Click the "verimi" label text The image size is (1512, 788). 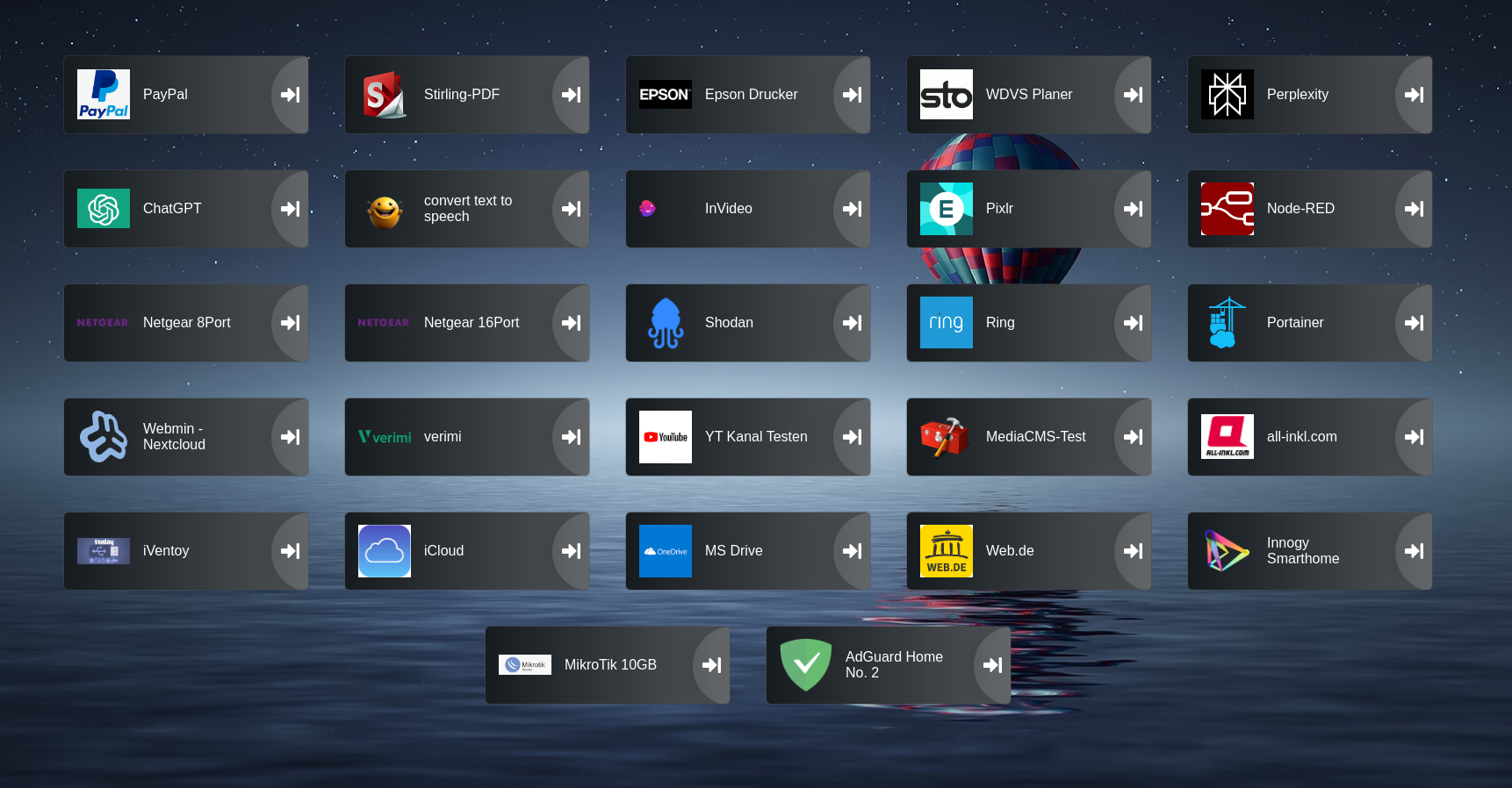tap(443, 437)
